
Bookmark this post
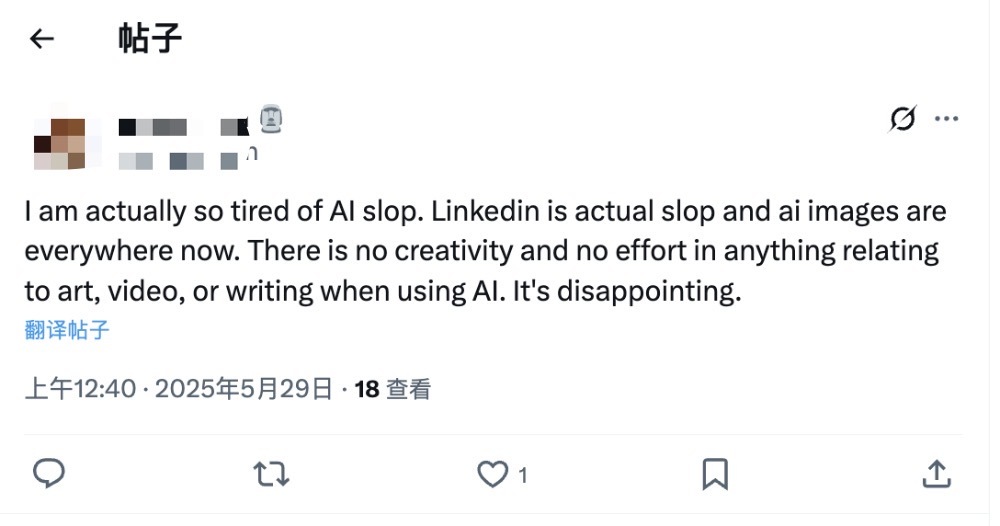(714, 474)
